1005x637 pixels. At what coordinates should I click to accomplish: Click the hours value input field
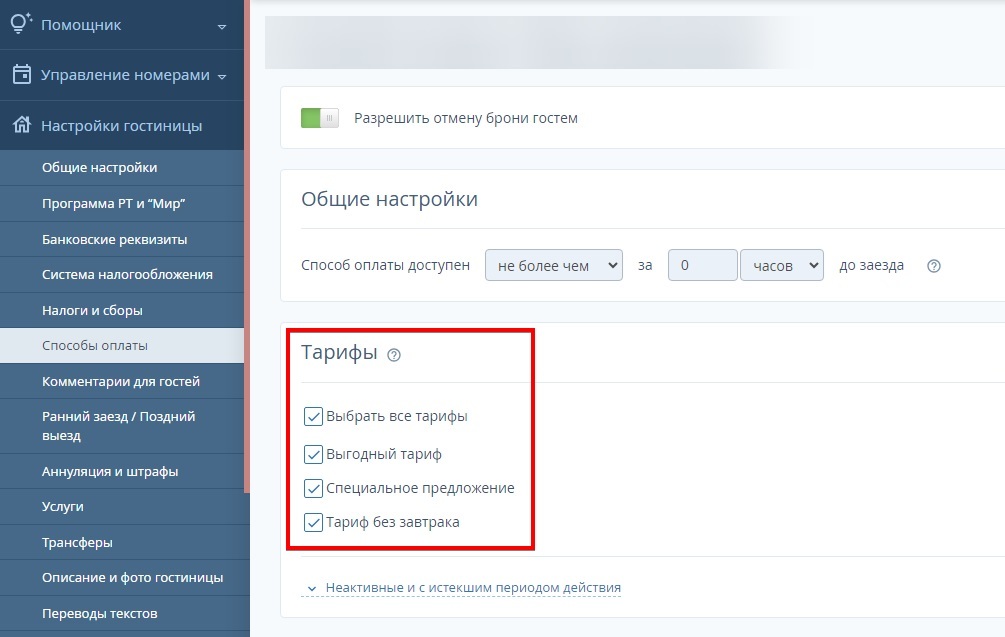tap(702, 265)
